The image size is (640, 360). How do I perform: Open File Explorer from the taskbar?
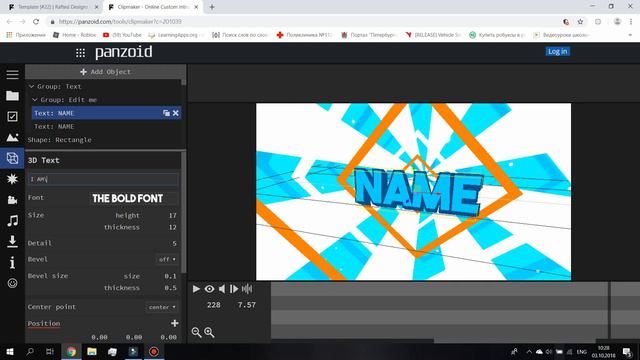point(92,351)
